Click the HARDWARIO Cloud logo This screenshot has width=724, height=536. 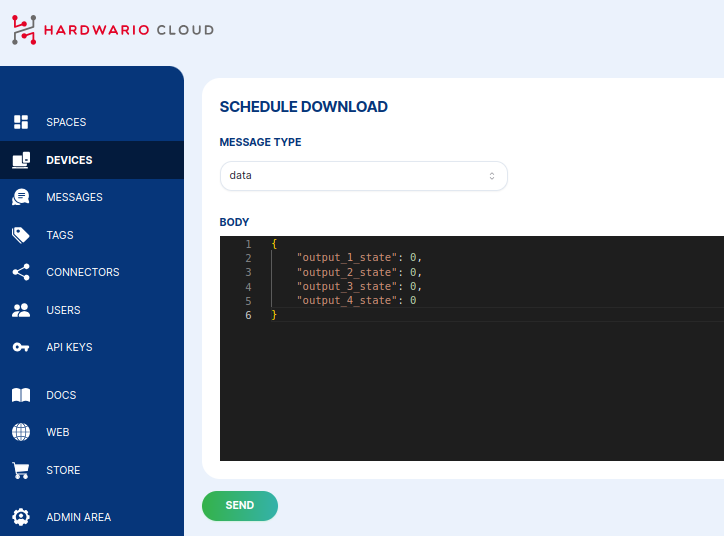pos(112,30)
